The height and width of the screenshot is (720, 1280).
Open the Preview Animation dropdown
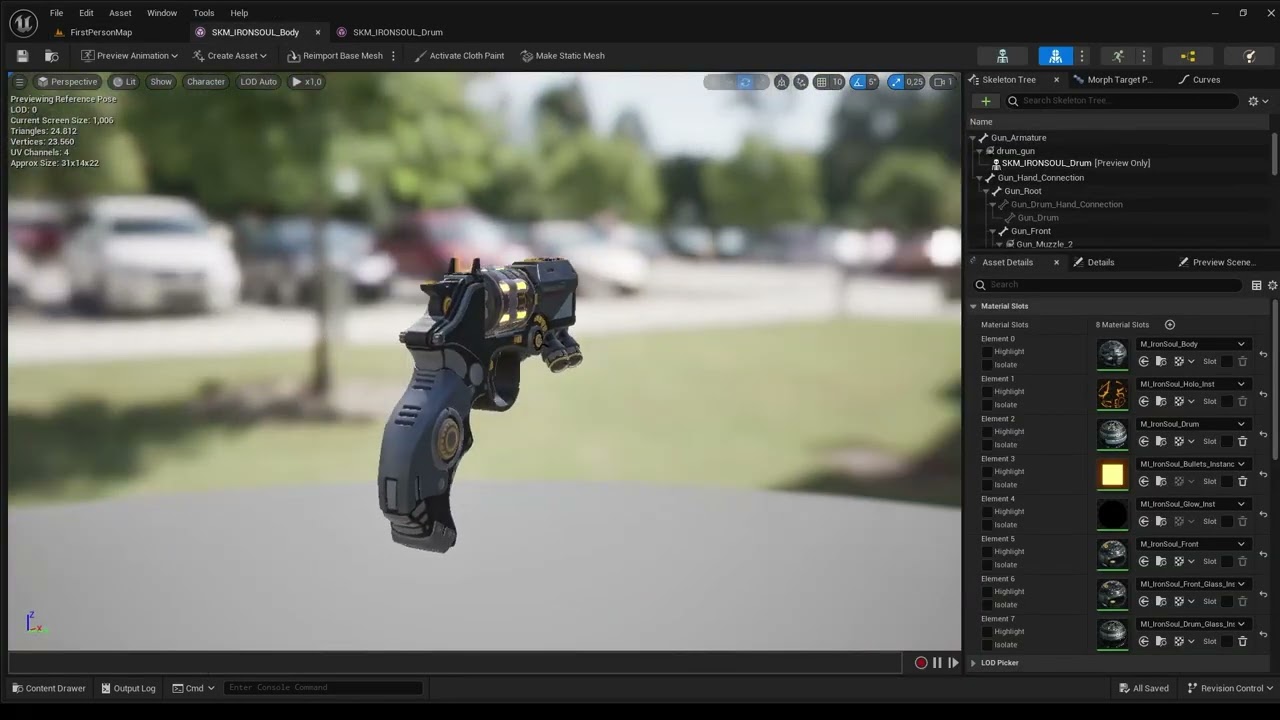(129, 56)
